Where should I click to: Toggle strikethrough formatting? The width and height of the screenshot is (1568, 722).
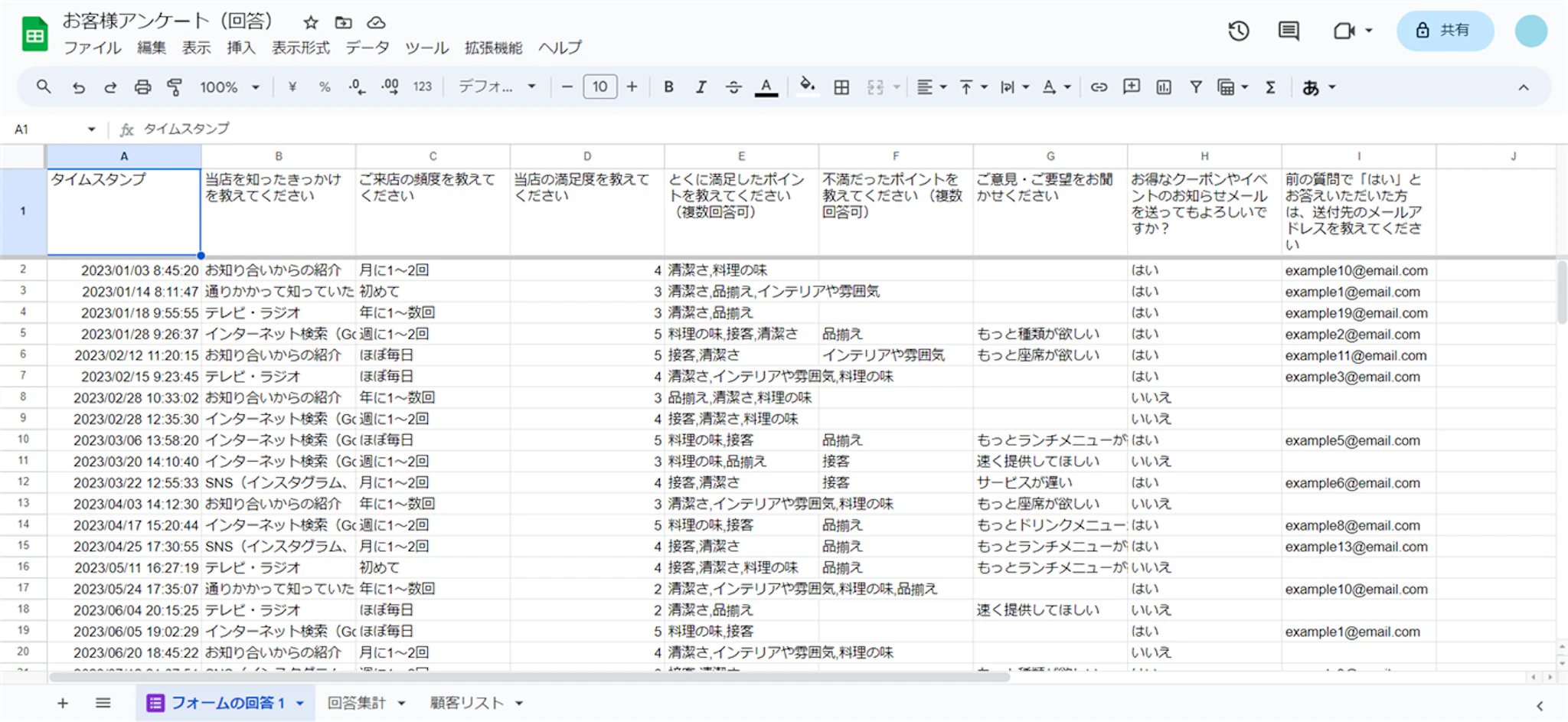[x=733, y=87]
